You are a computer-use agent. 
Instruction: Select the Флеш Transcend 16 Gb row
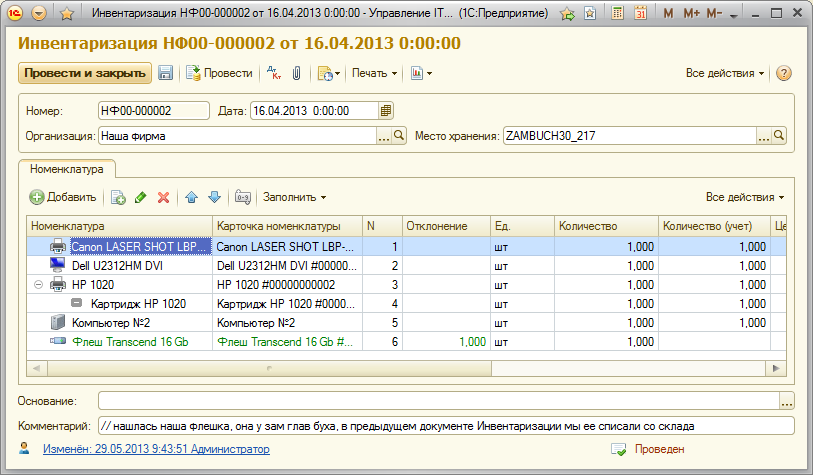tap(406, 342)
